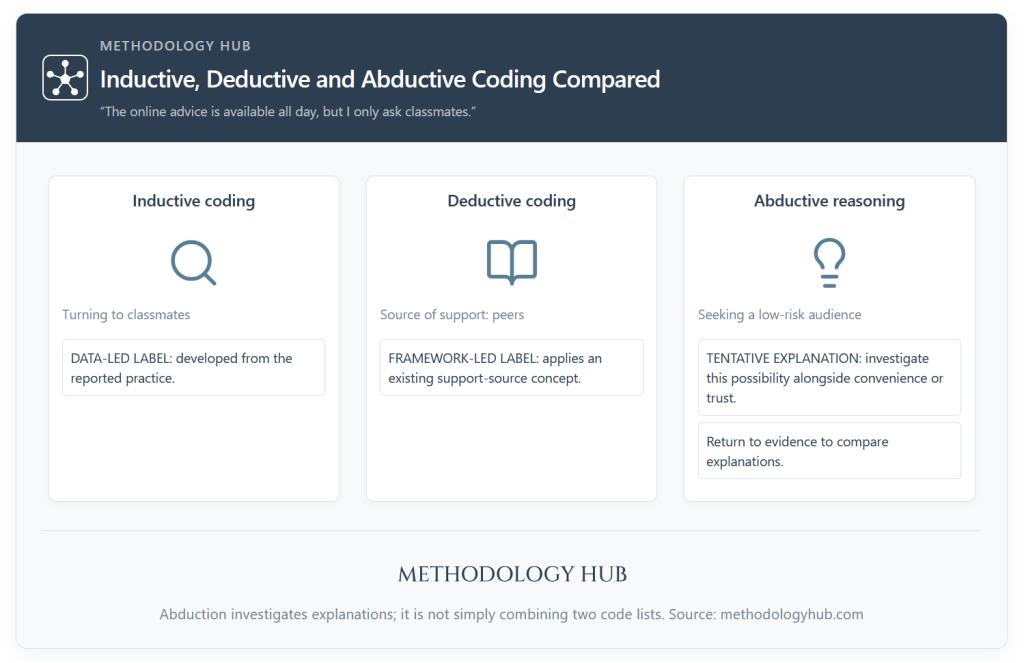The height and width of the screenshot is (663, 1024).
Task: Click the "Inductive, Deductive and Abductive Coding Compared" title
Action: point(379,79)
